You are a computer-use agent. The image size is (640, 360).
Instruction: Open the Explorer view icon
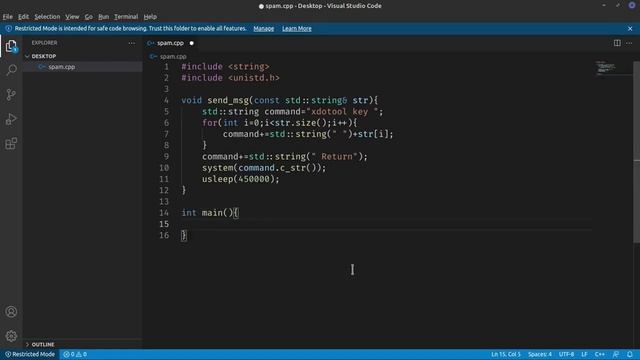[x=11, y=46]
